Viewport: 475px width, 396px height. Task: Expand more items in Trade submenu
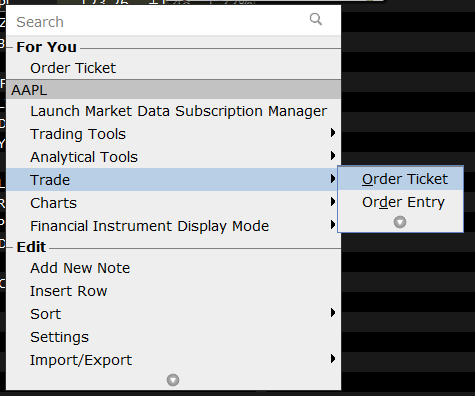point(400,222)
